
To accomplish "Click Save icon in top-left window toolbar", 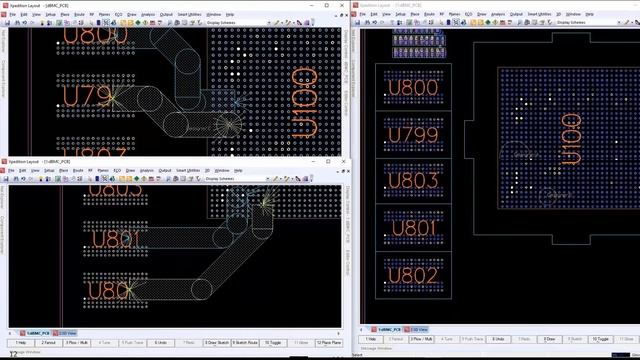I will (x=7, y=22).
